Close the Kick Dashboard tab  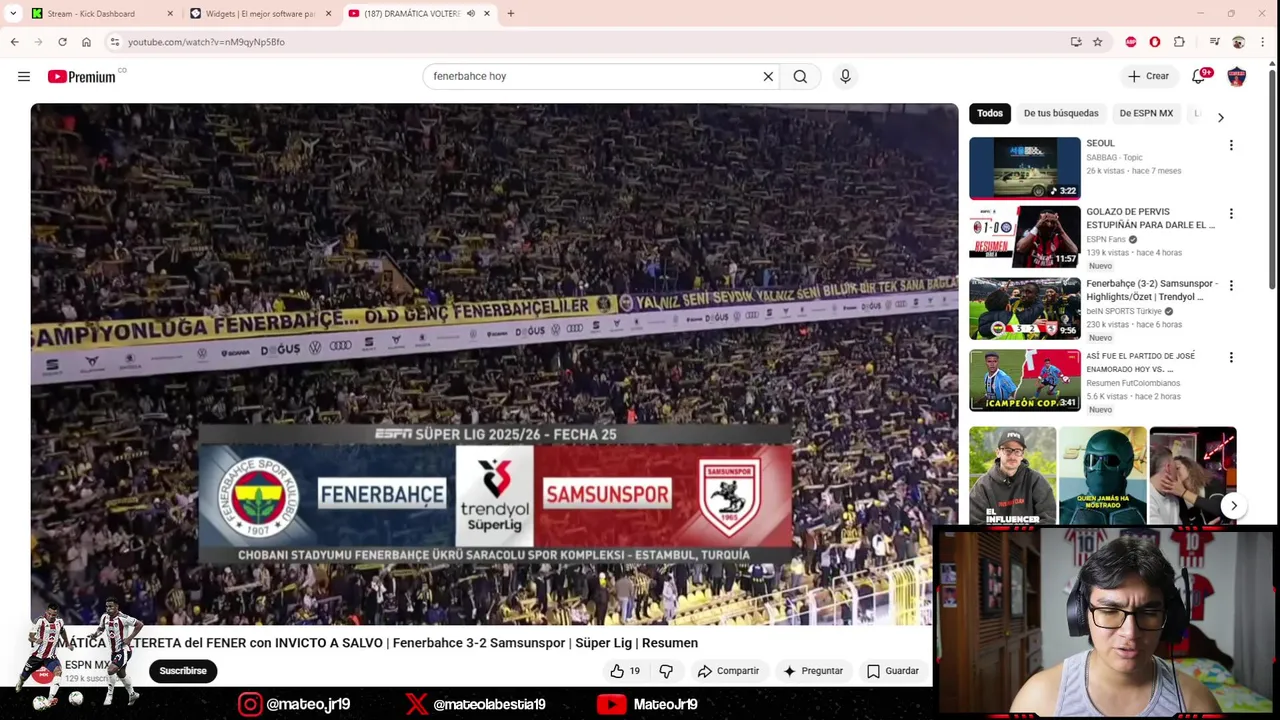coord(169,13)
